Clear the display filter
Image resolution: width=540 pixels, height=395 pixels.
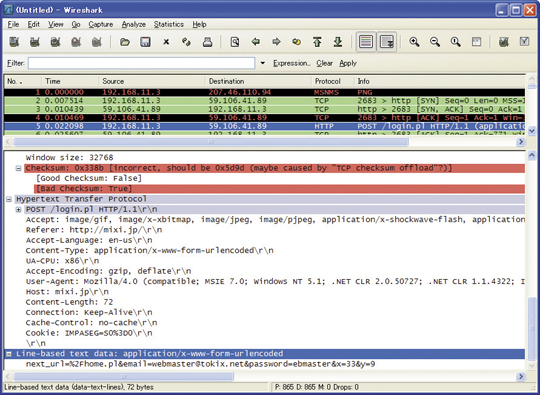coord(324,63)
